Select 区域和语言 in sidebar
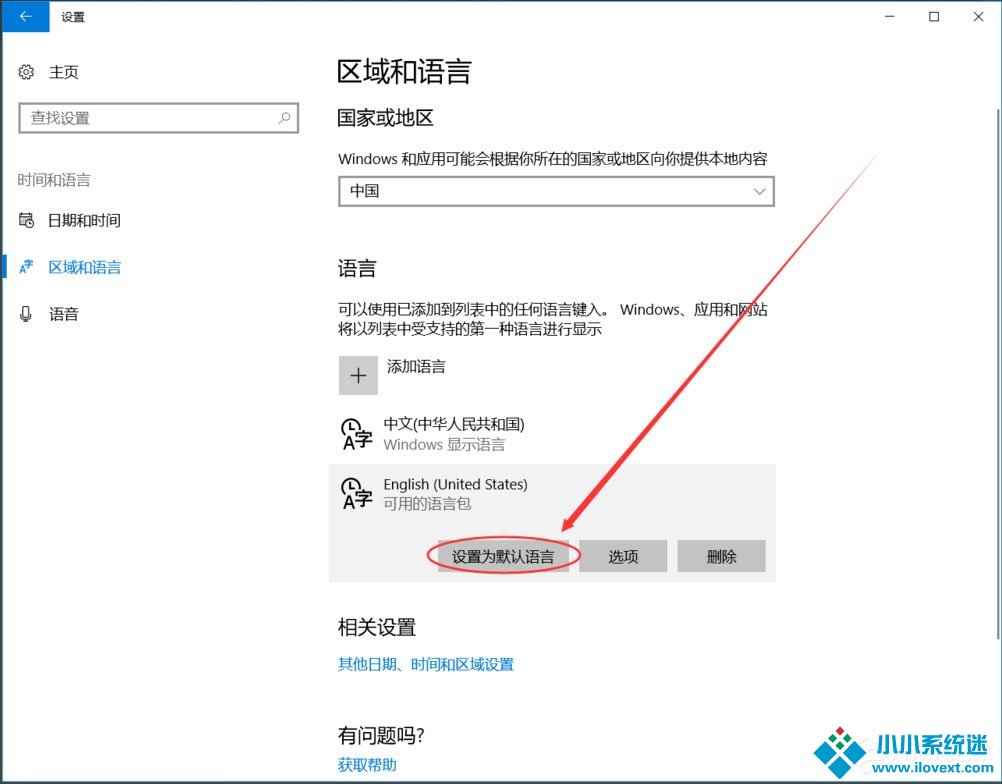The width and height of the screenshot is (1002, 784). click(84, 267)
